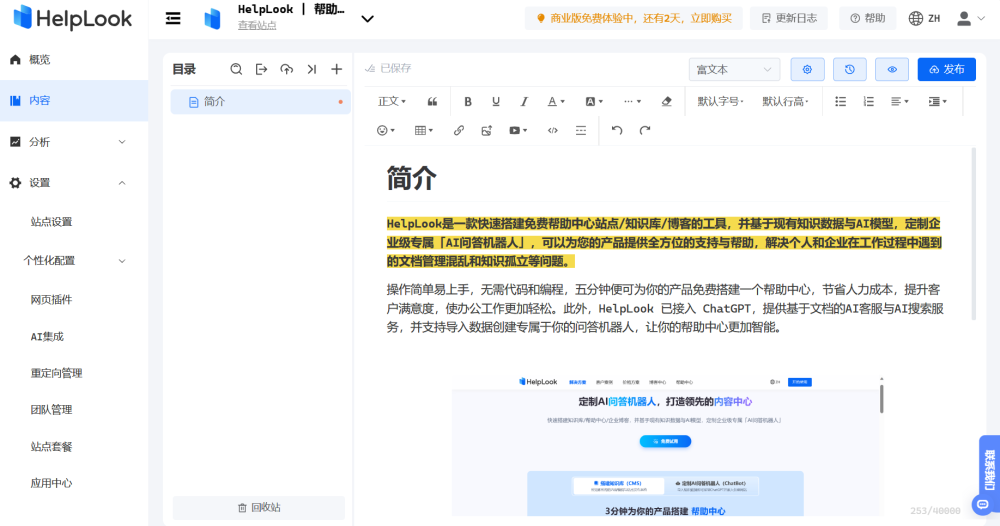Click the cloud upload import icon
Screen dimensions: 1000x526
click(286, 69)
